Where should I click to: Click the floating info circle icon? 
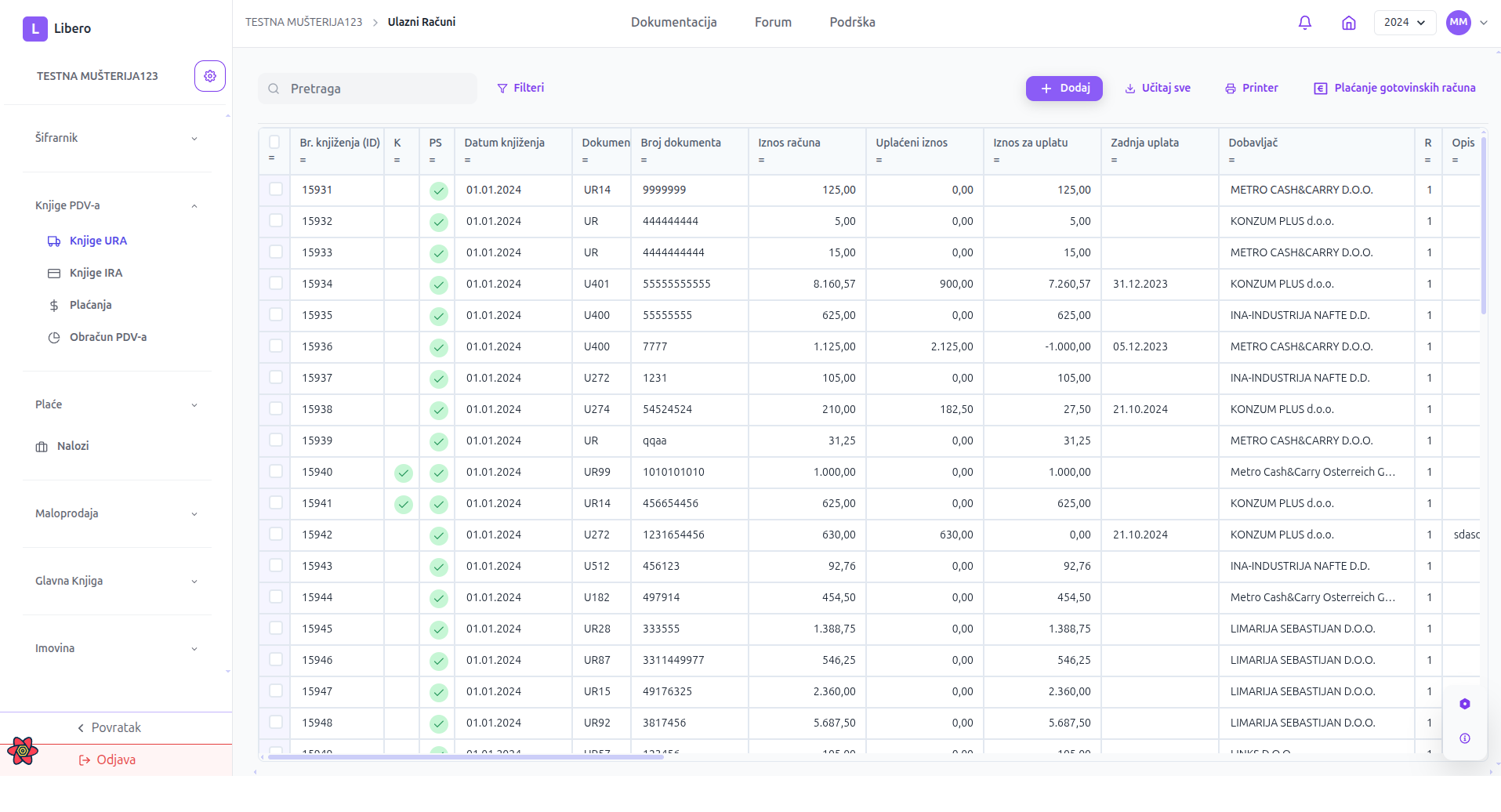pyautogui.click(x=1464, y=738)
